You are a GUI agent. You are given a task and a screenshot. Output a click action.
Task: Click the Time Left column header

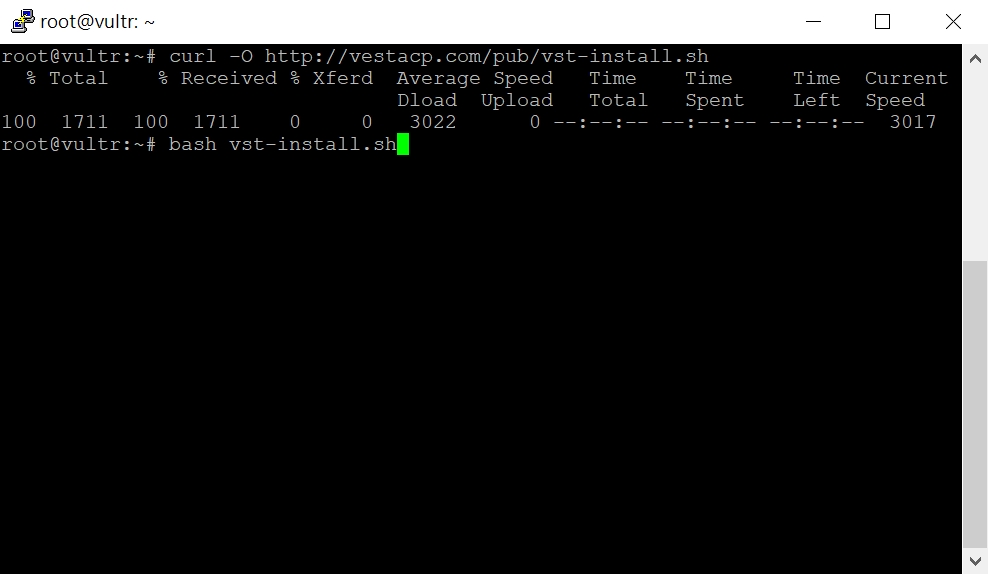(x=817, y=89)
